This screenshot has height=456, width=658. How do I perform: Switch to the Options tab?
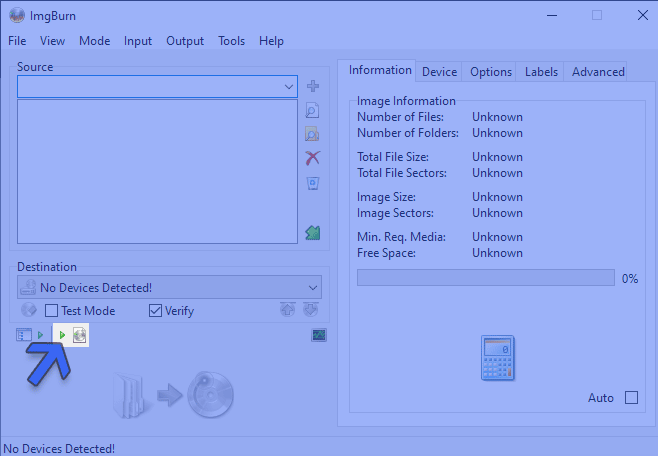(x=491, y=72)
